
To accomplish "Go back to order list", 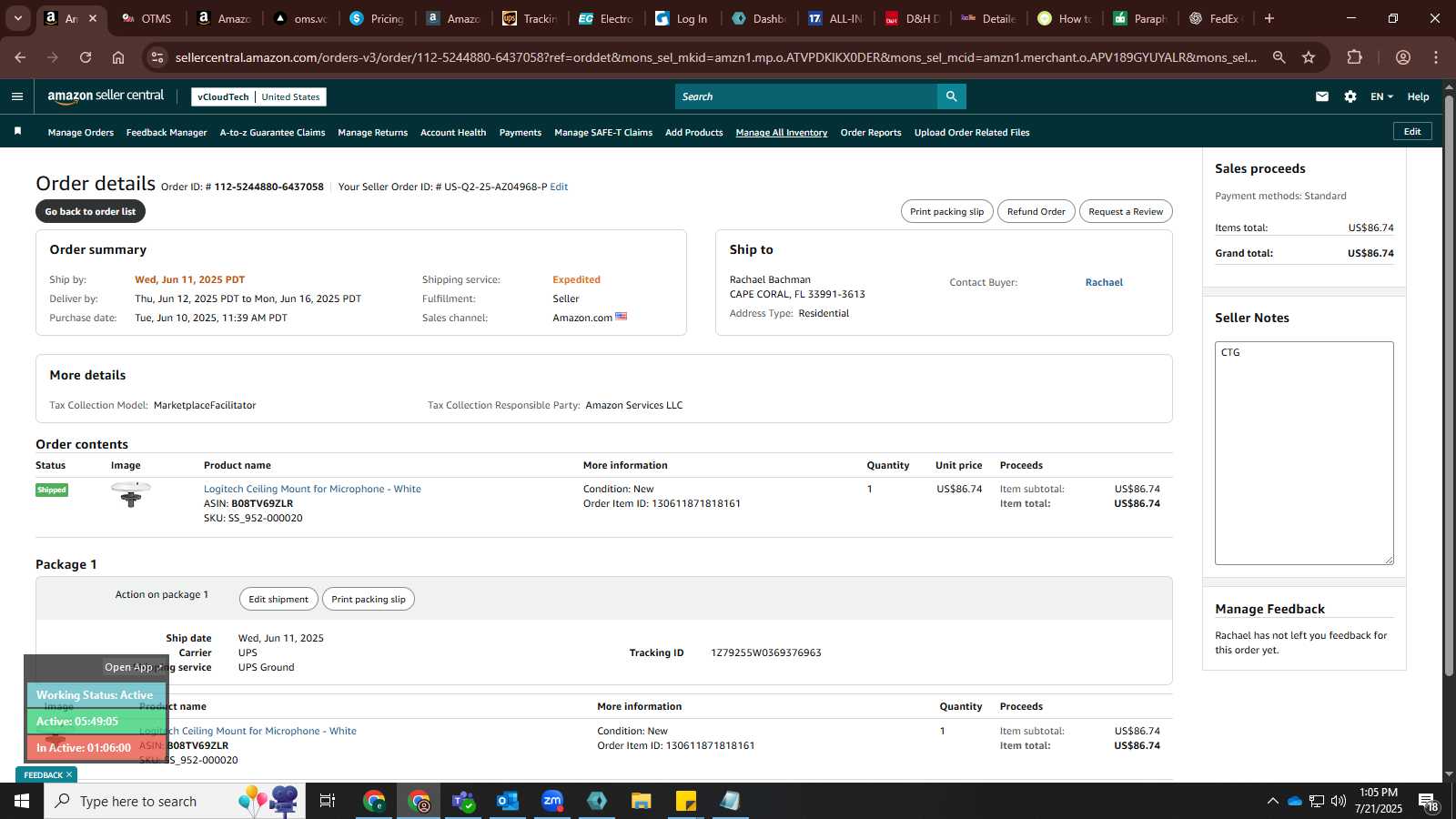I will [90, 211].
